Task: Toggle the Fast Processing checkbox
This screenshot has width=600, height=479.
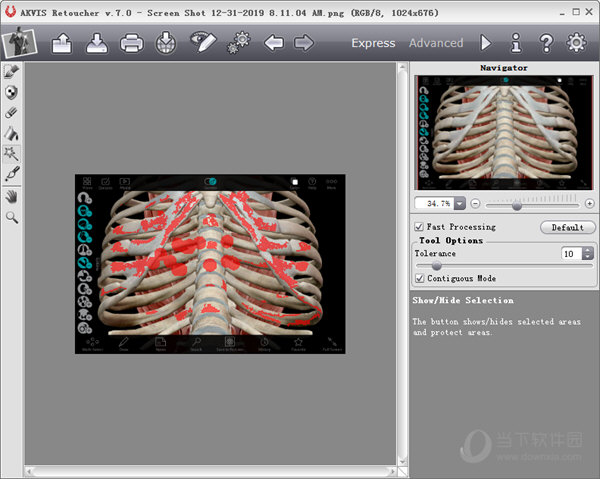Action: [x=419, y=227]
